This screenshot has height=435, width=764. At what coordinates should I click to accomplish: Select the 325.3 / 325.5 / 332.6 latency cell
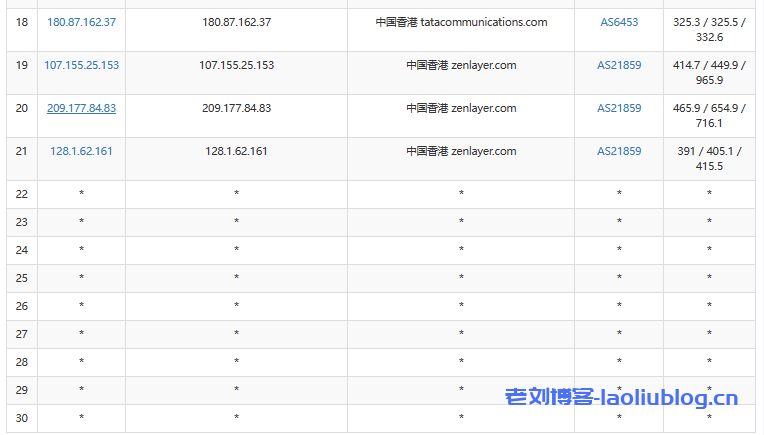point(709,29)
